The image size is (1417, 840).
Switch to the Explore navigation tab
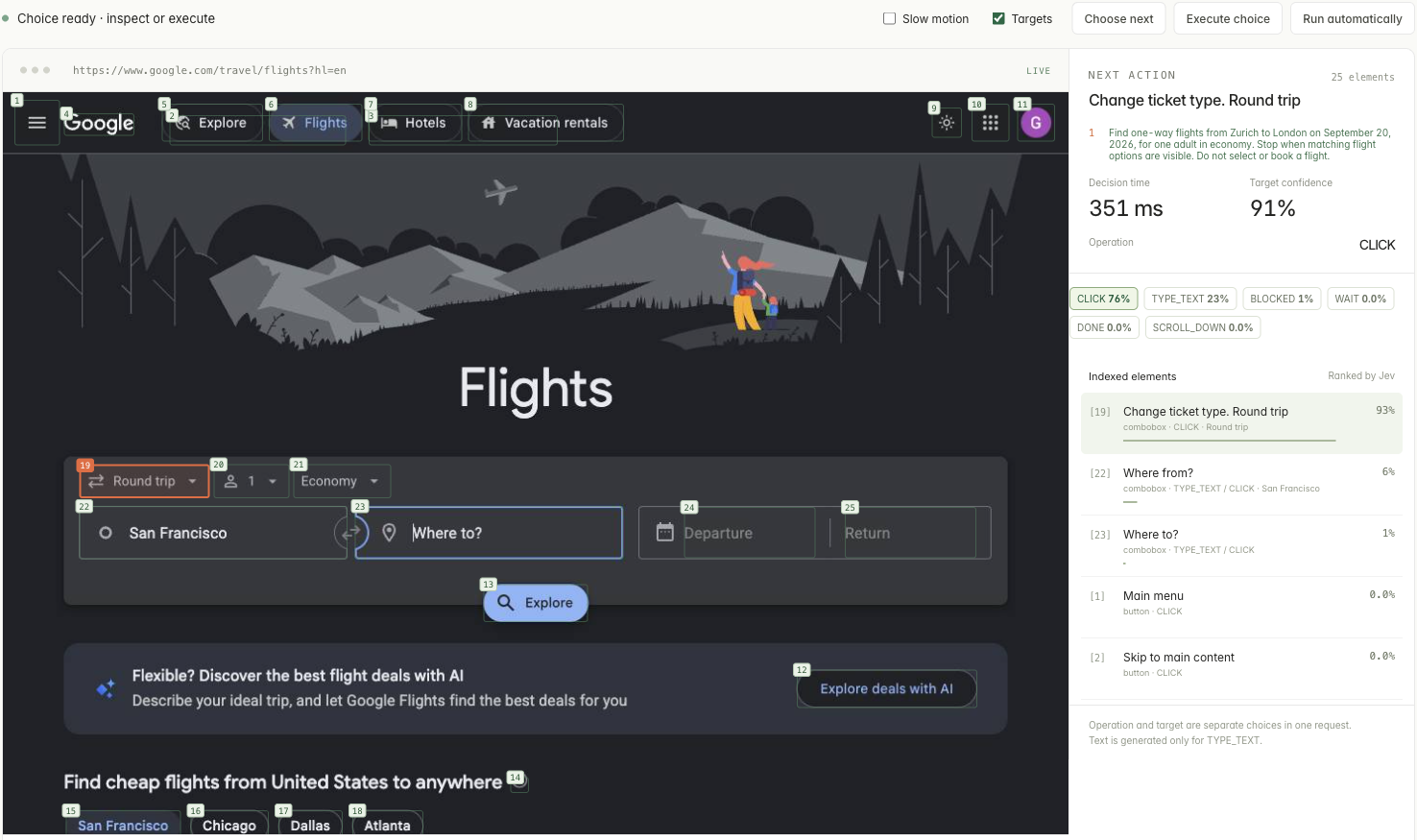coord(213,123)
